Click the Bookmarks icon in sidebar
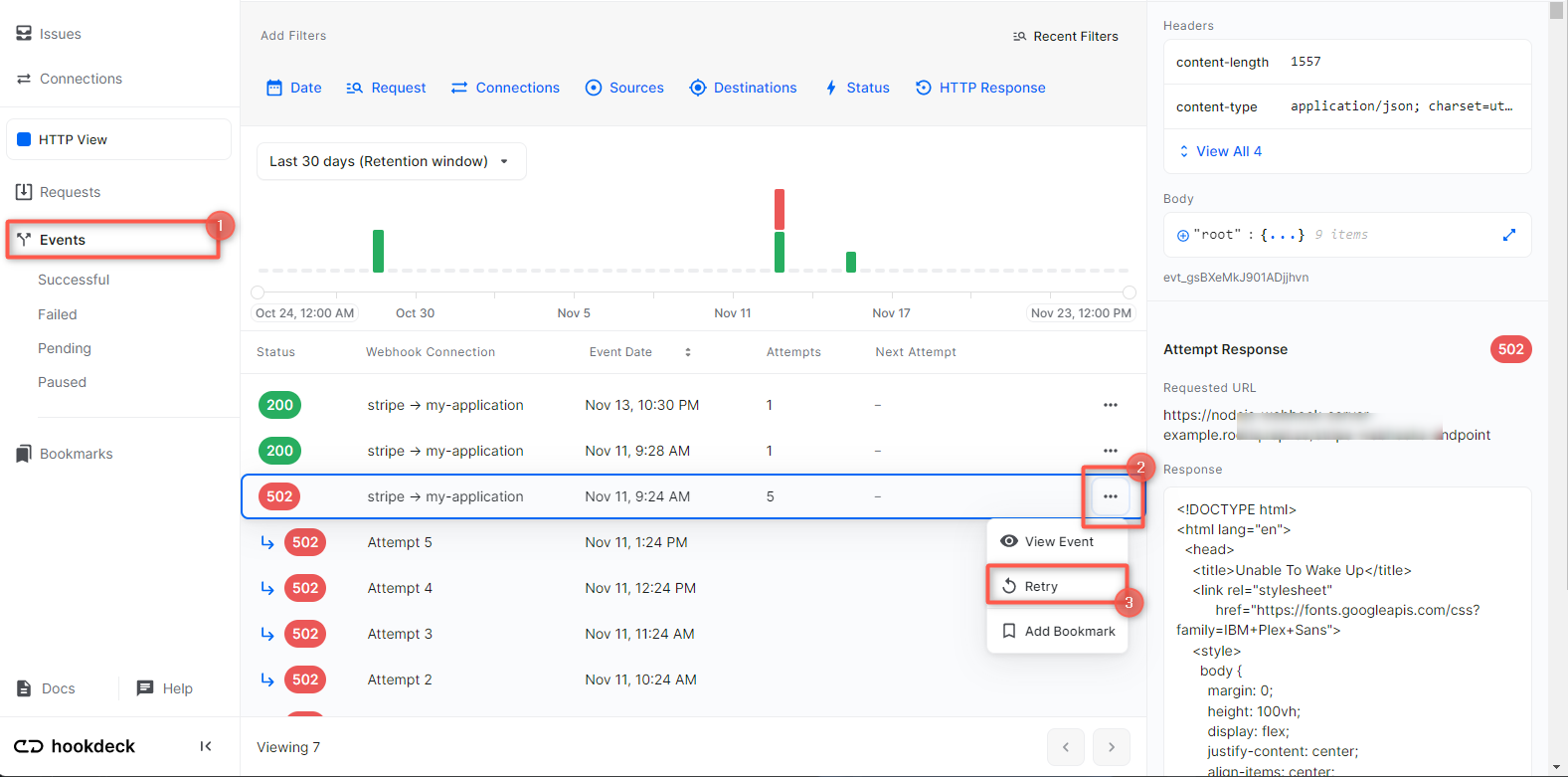 tap(24, 454)
